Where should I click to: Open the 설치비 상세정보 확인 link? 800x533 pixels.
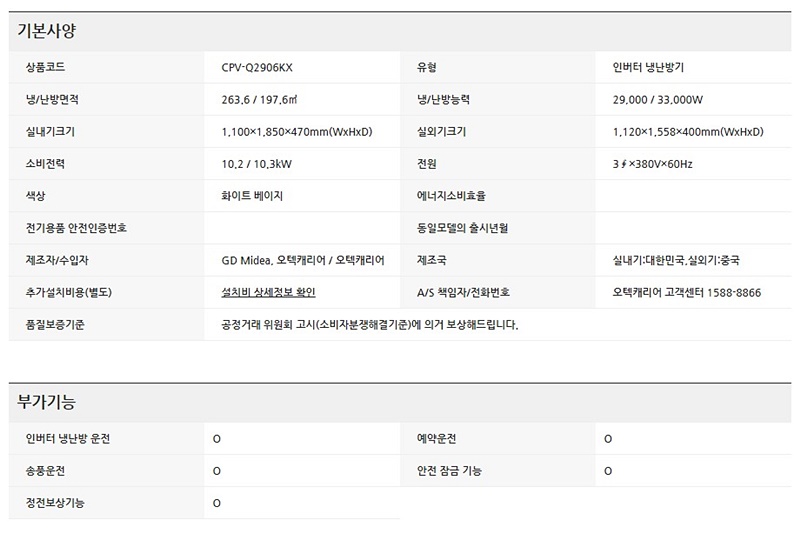275,292
